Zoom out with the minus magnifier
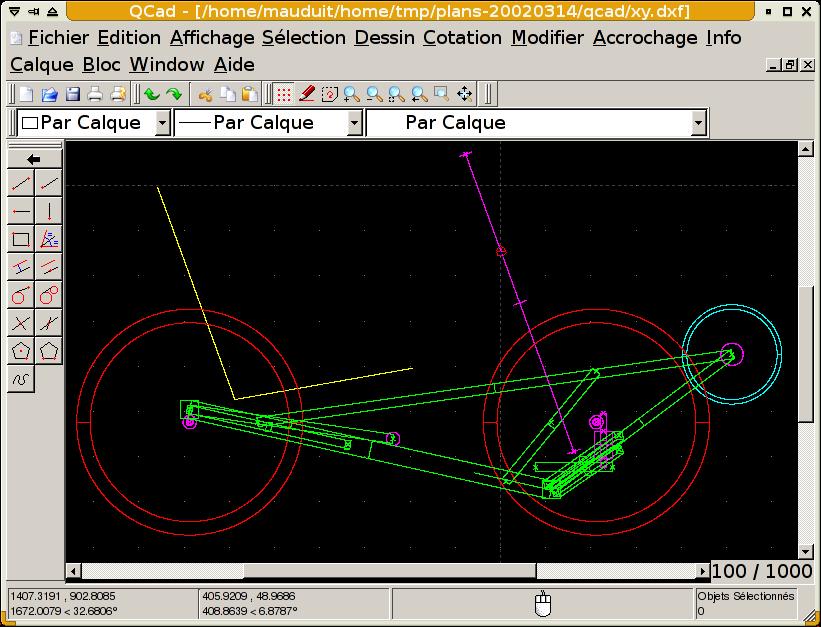Screen dimensions: 821x627 [x=374, y=94]
